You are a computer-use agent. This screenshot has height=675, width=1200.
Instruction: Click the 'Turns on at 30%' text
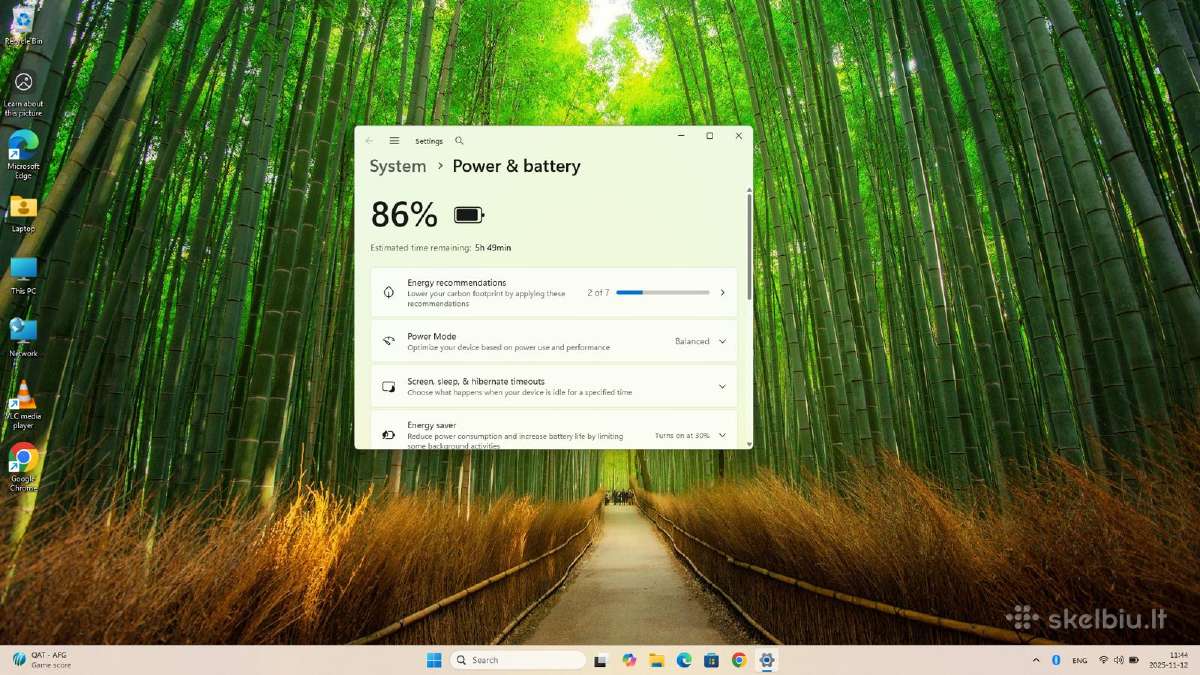click(682, 435)
